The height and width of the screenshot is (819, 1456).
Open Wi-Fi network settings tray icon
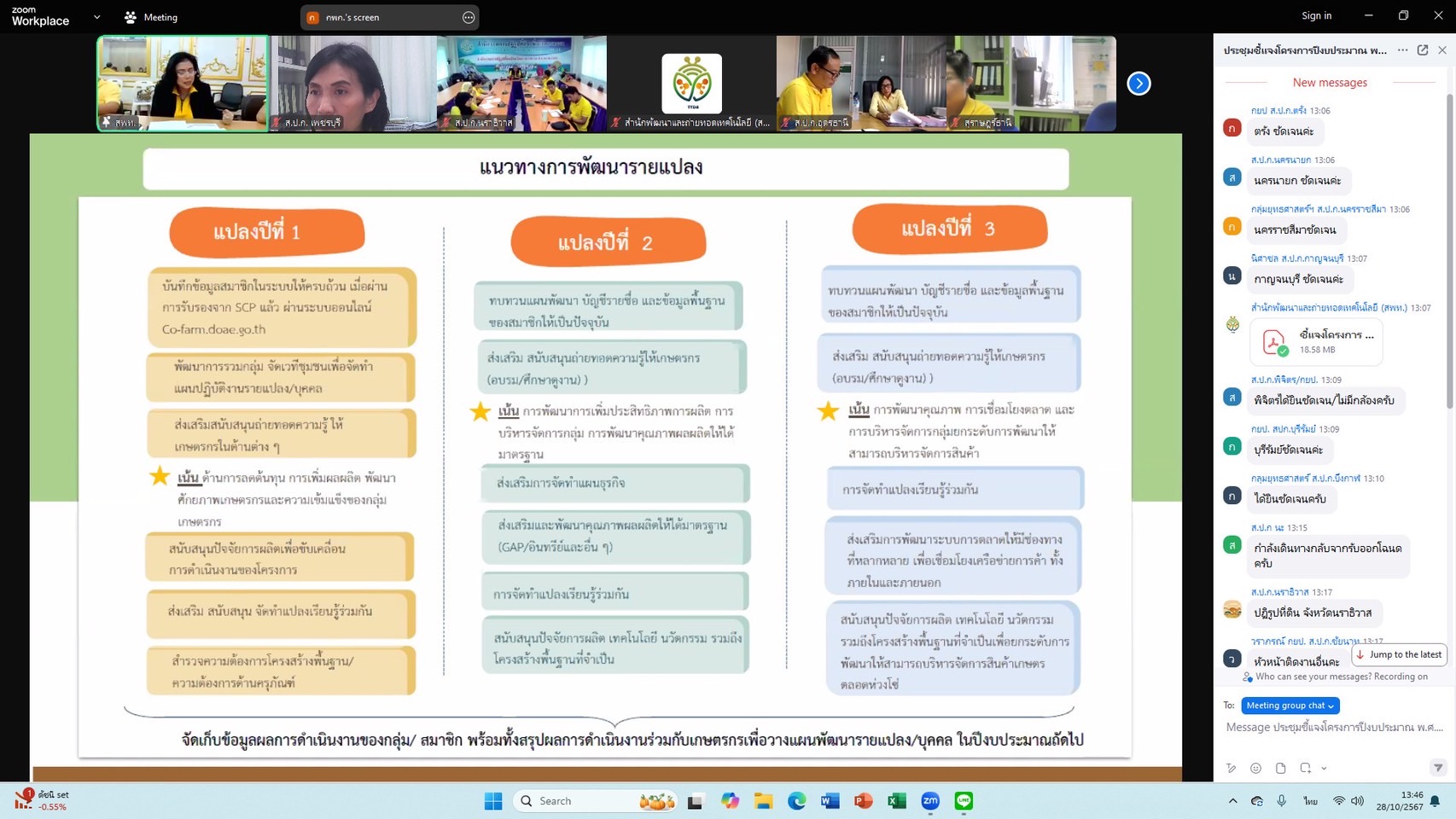point(1338,801)
